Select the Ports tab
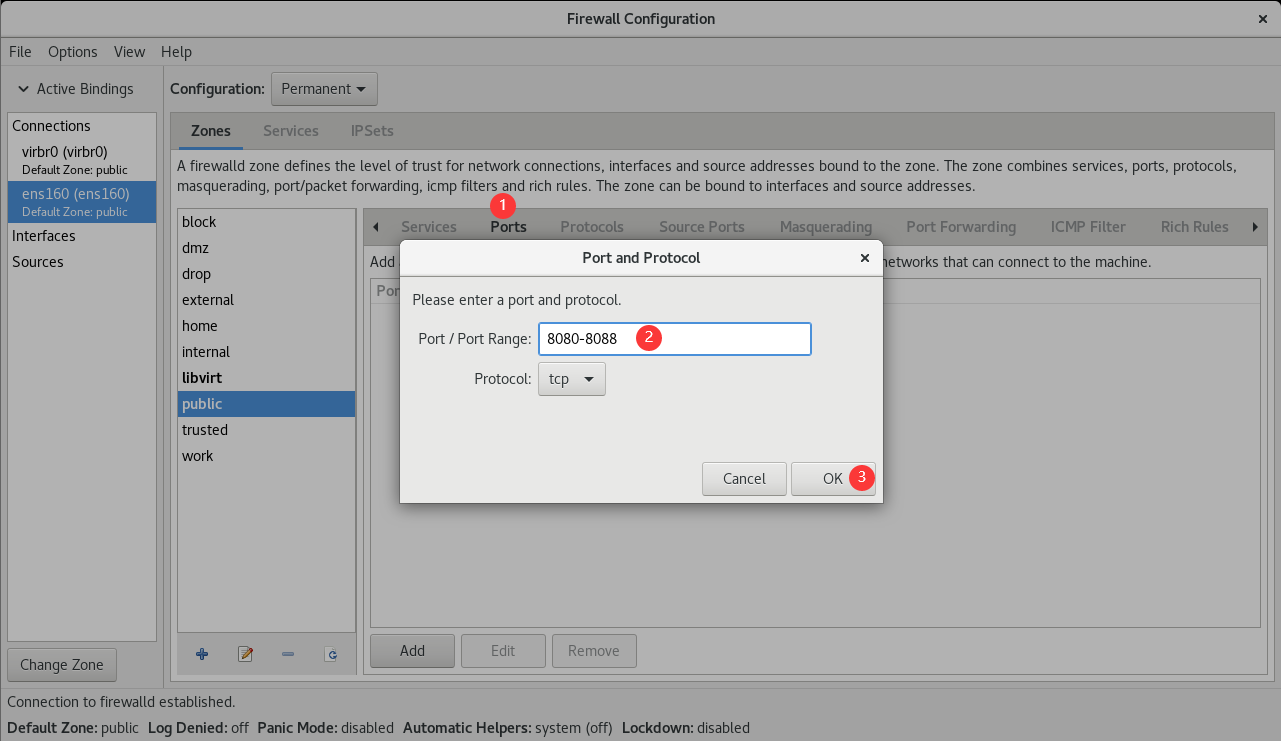 [x=508, y=227]
